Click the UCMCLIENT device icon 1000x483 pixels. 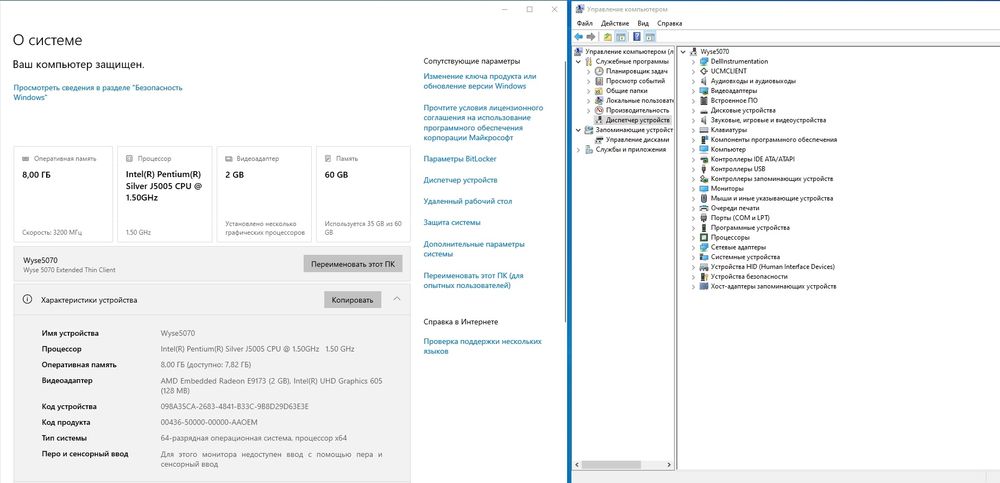pyautogui.click(x=704, y=71)
